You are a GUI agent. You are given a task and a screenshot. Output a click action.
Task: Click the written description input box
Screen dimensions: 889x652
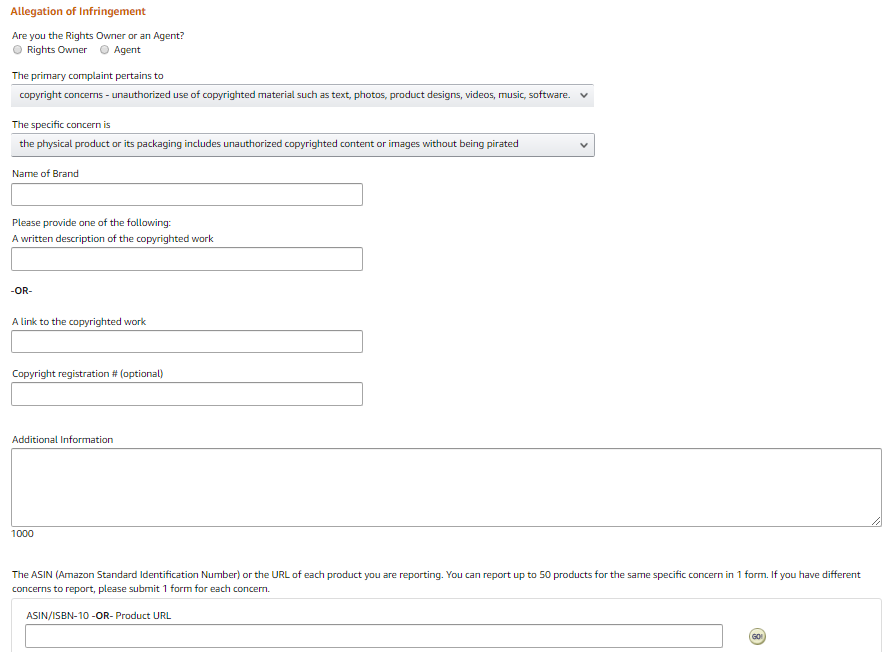click(187, 259)
